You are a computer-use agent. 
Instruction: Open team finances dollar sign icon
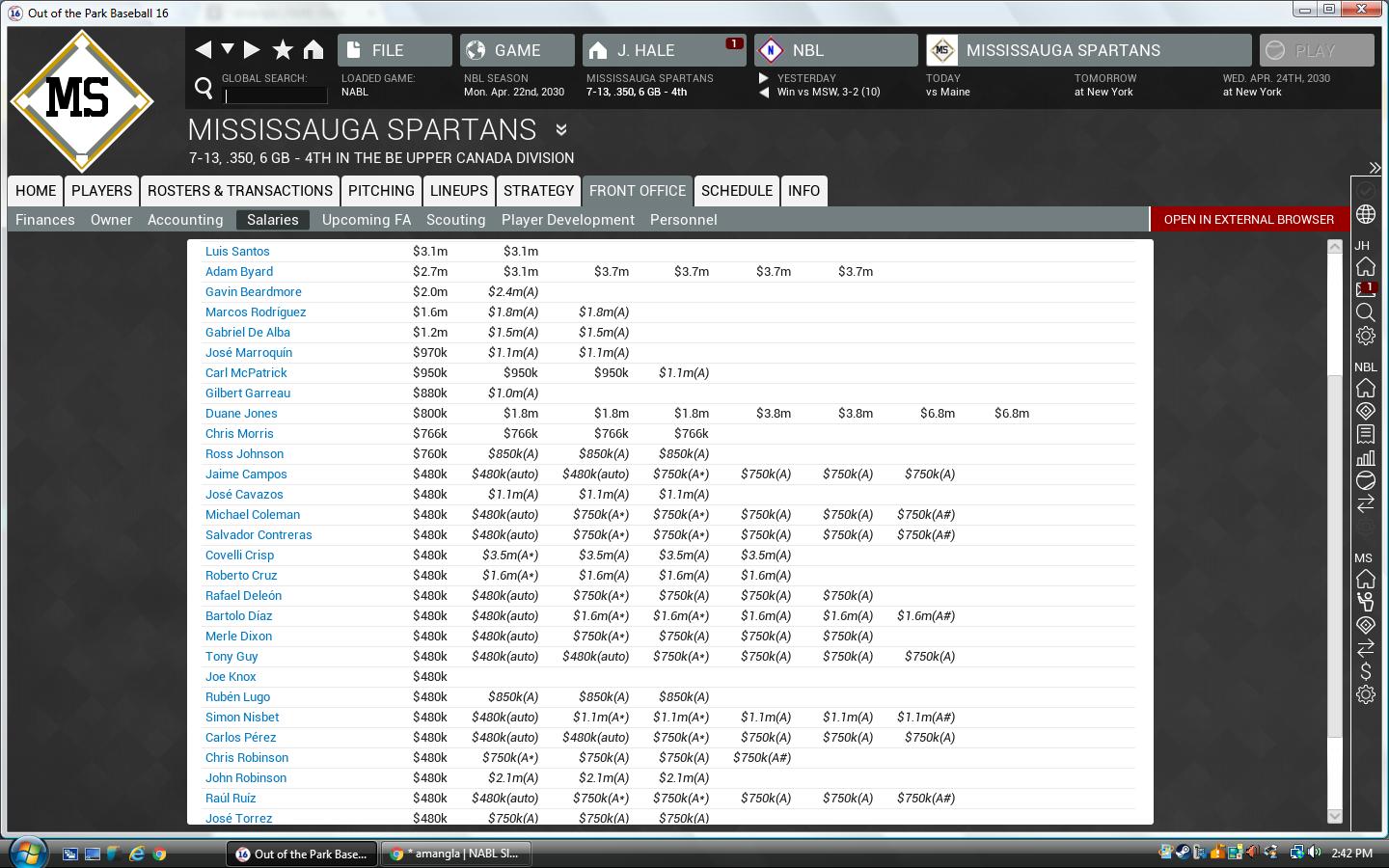[1366, 671]
